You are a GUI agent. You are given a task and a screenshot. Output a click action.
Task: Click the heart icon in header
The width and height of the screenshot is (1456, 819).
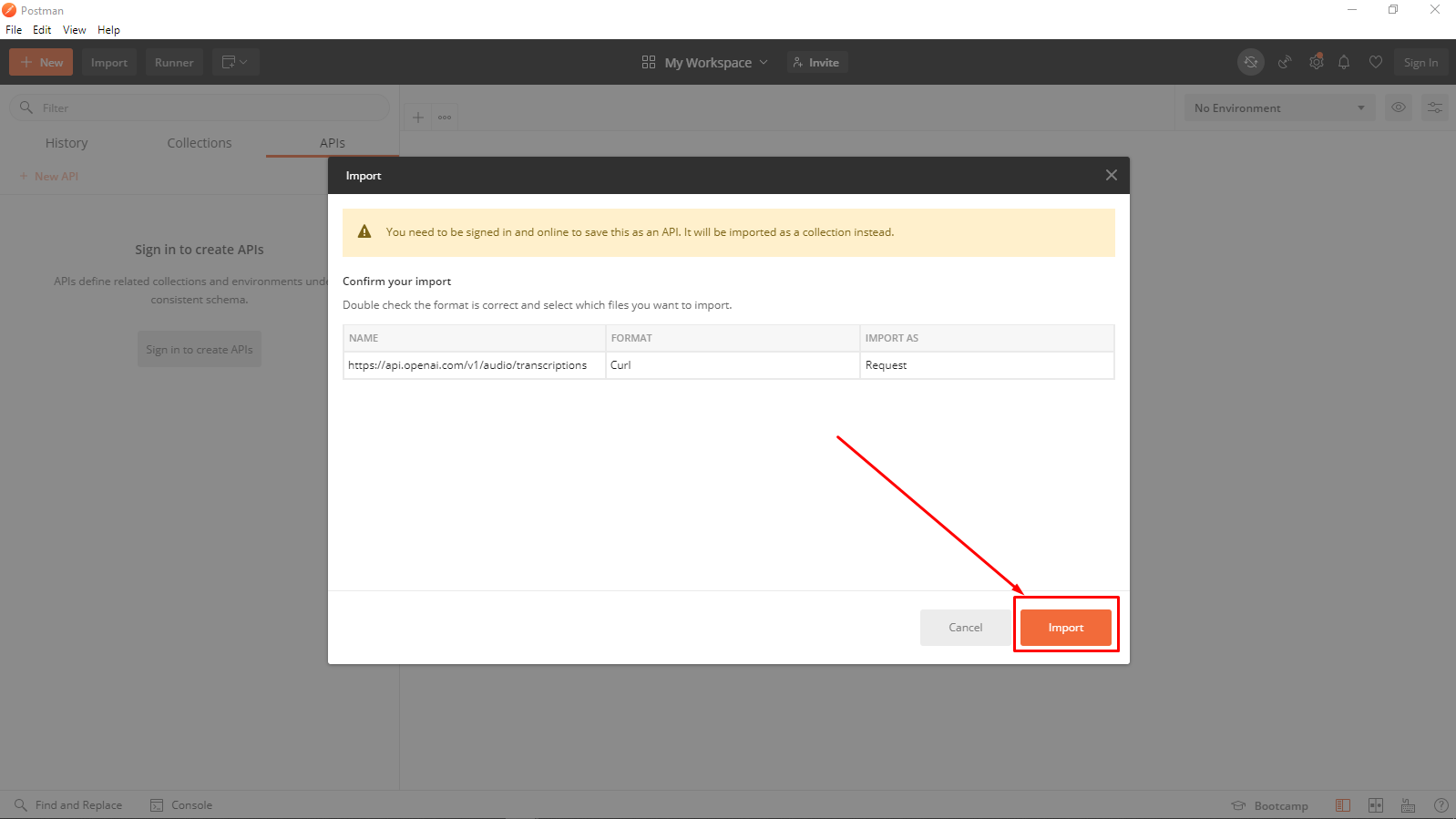(x=1376, y=62)
